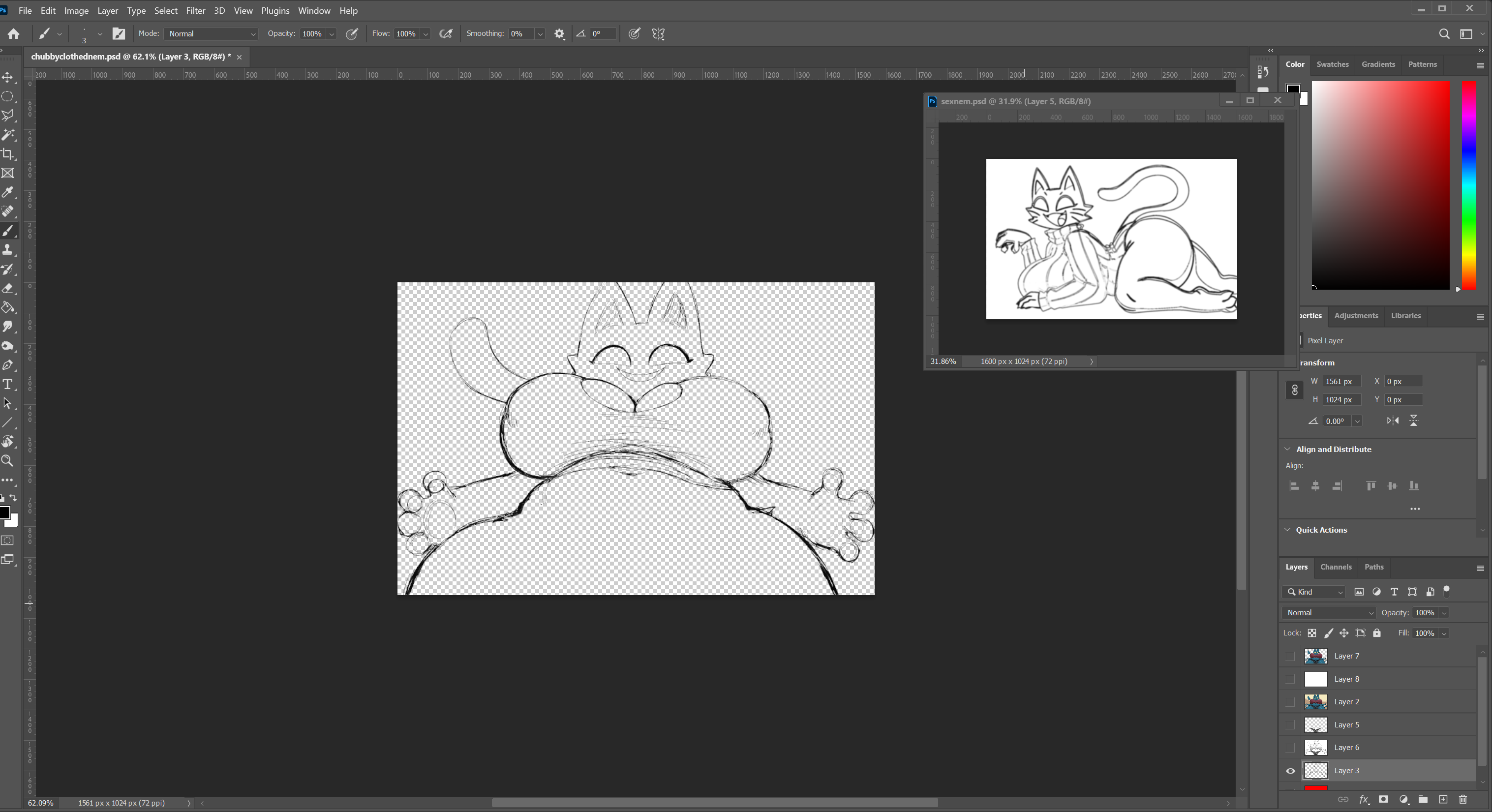Image resolution: width=1492 pixels, height=812 pixels.
Task: Delete layer with trash icon
Action: coord(1462,800)
